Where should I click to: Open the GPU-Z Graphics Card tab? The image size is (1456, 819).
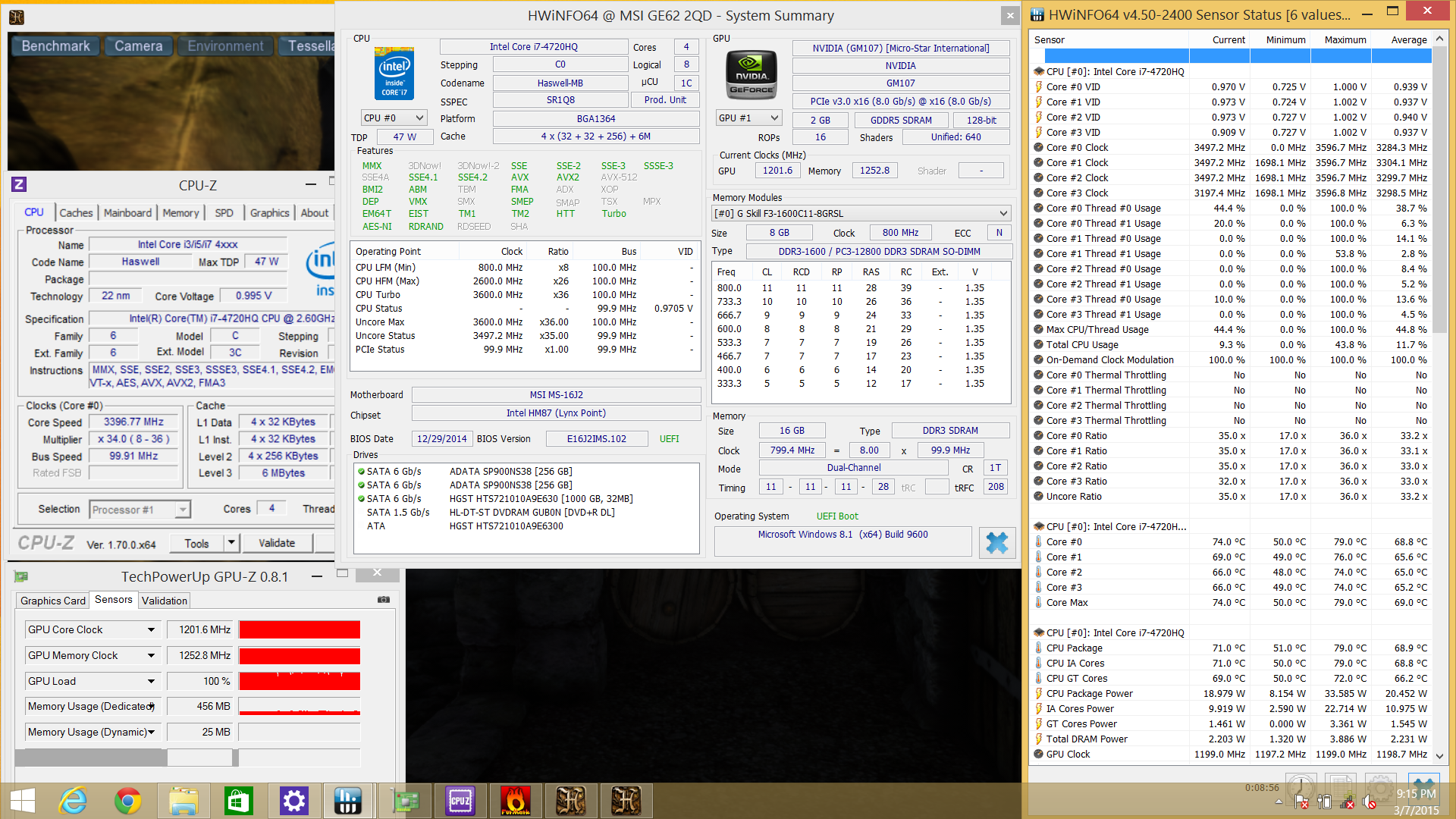pos(53,601)
